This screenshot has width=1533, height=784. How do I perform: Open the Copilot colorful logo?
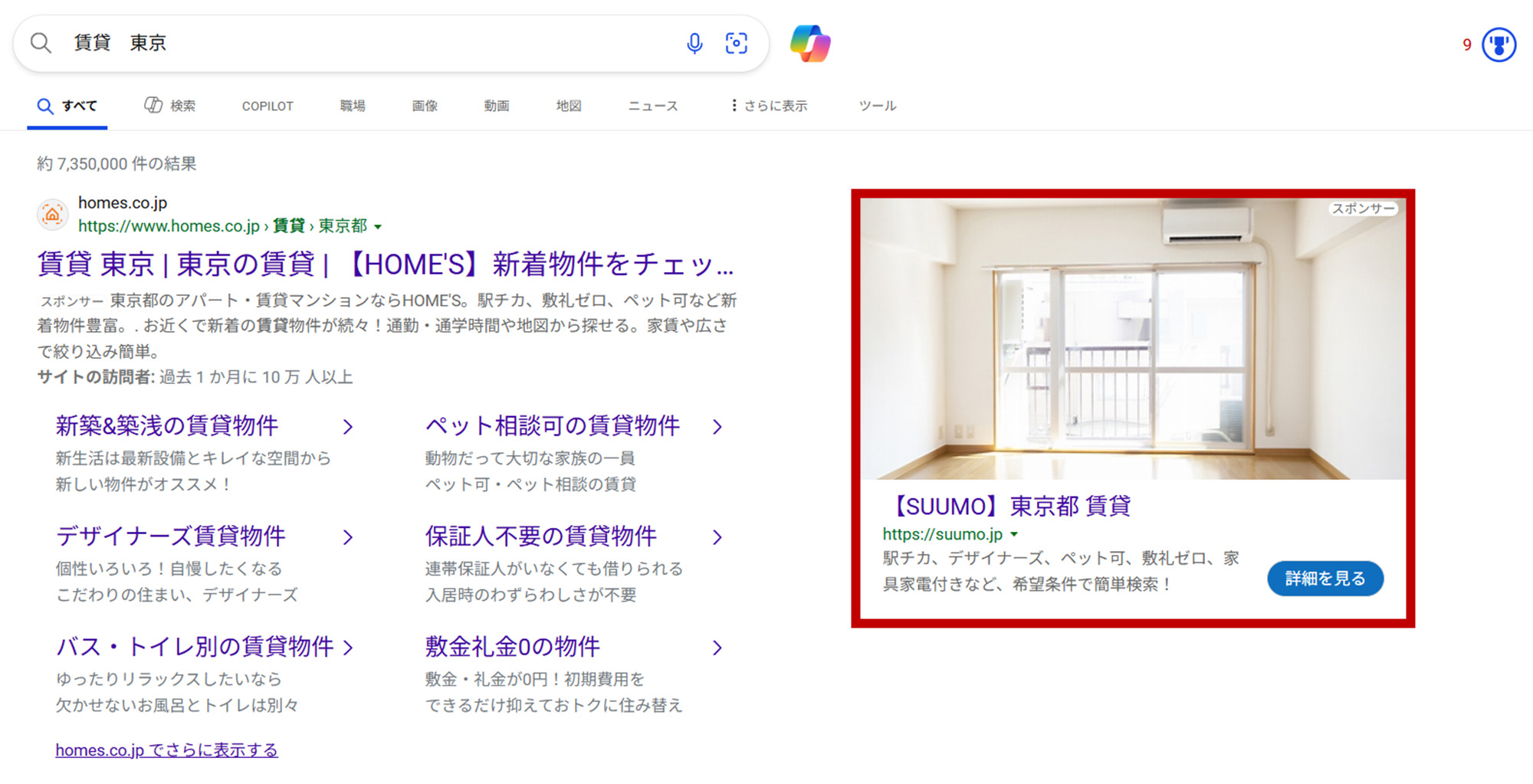pyautogui.click(x=810, y=43)
